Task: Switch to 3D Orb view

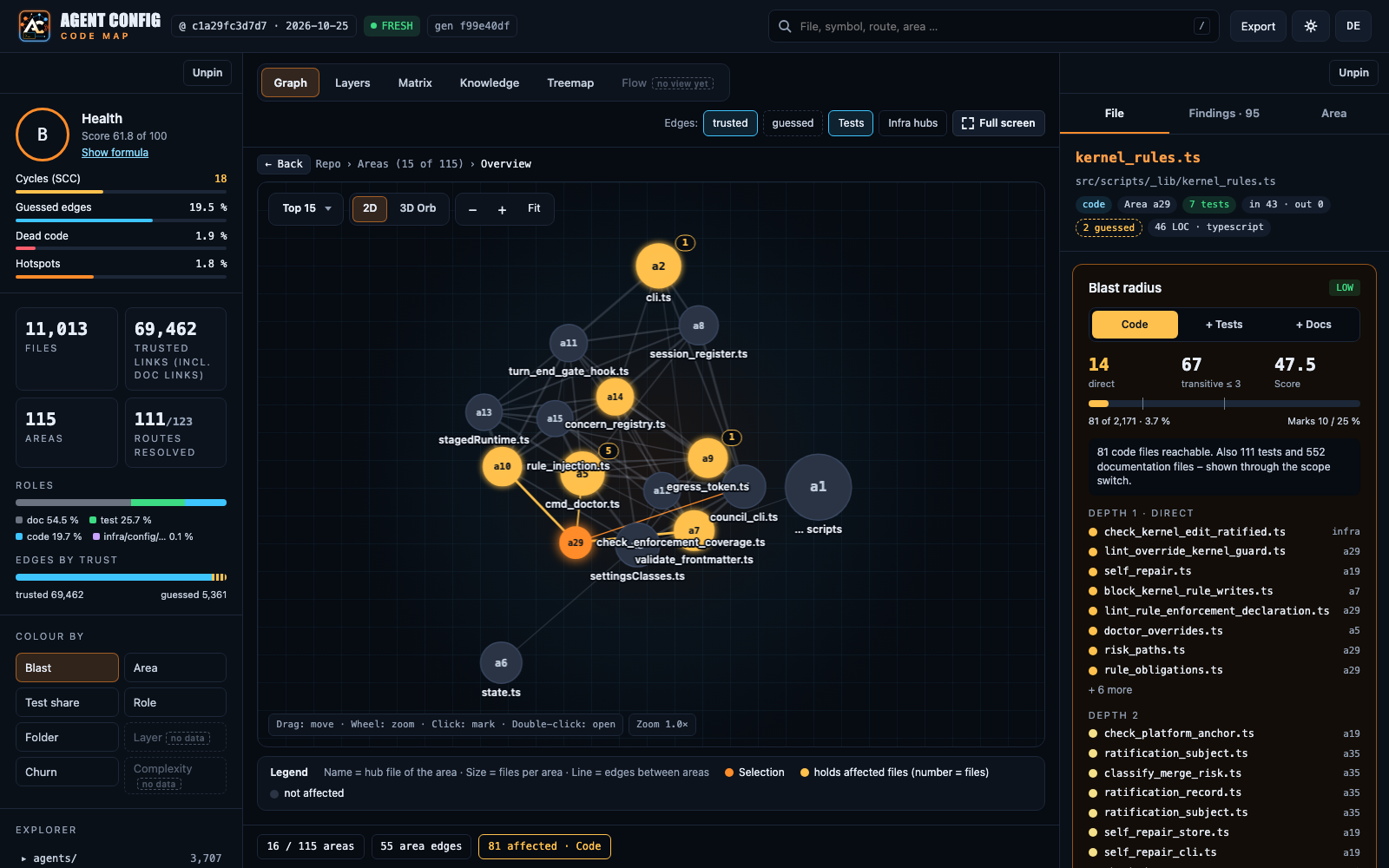Action: coord(418,208)
